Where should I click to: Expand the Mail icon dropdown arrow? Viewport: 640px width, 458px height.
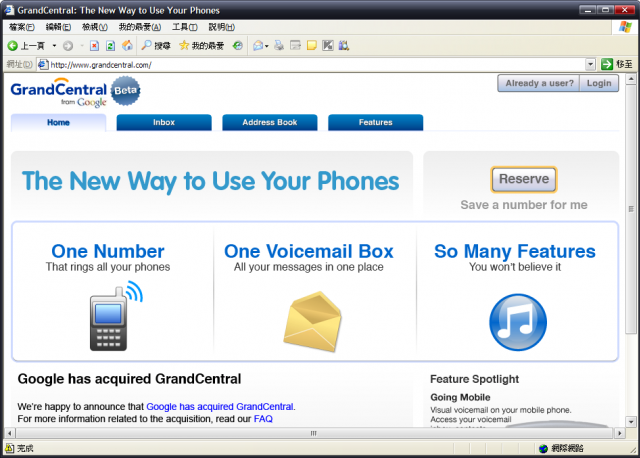267,46
